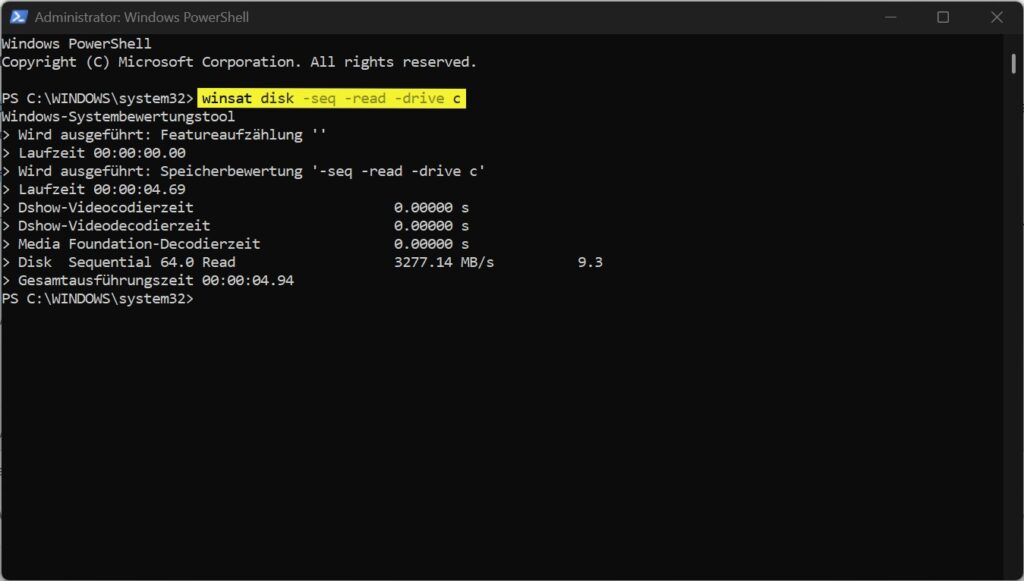
Task: Click 'Media Foundation-Decodierzeit' label
Action: (x=139, y=244)
